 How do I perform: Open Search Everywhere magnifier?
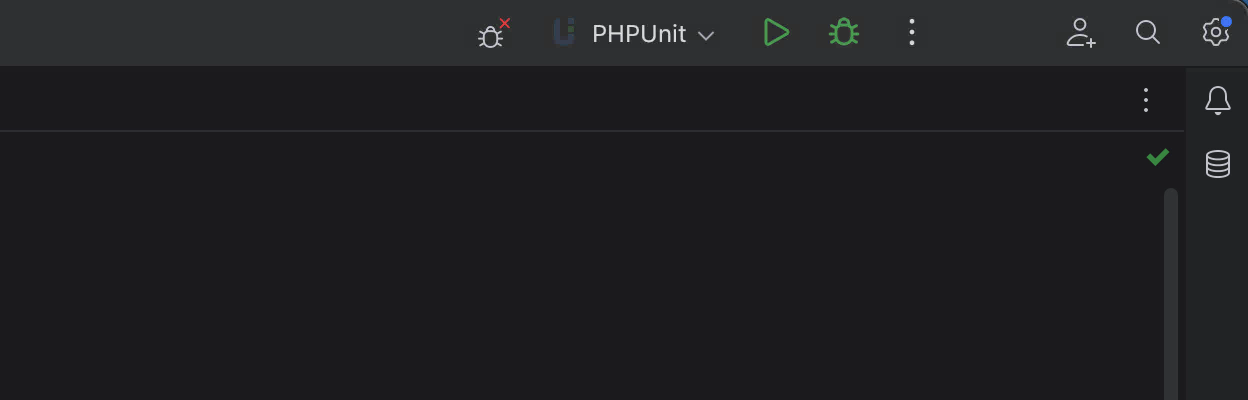click(1148, 33)
